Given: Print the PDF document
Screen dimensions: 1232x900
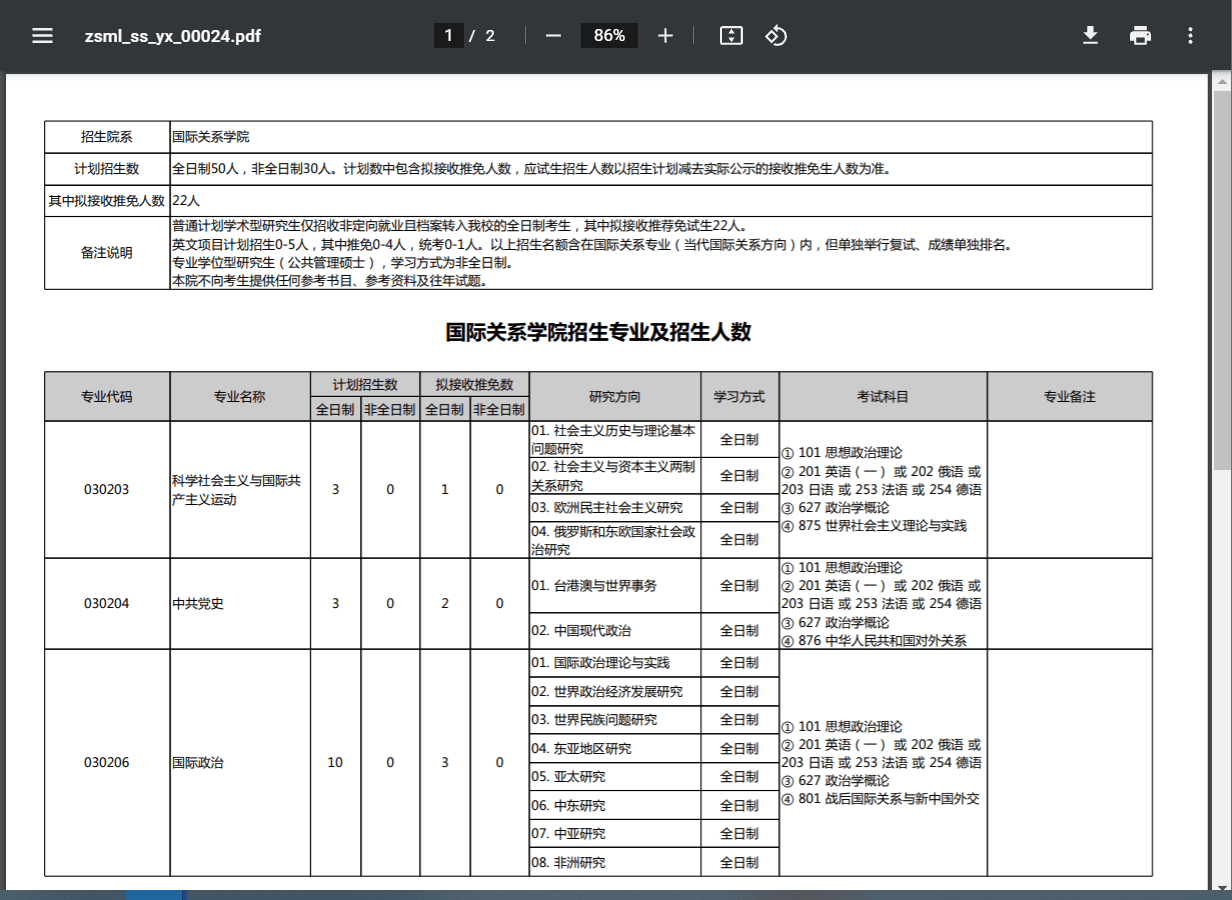Looking at the screenshot, I should pos(1140,36).
